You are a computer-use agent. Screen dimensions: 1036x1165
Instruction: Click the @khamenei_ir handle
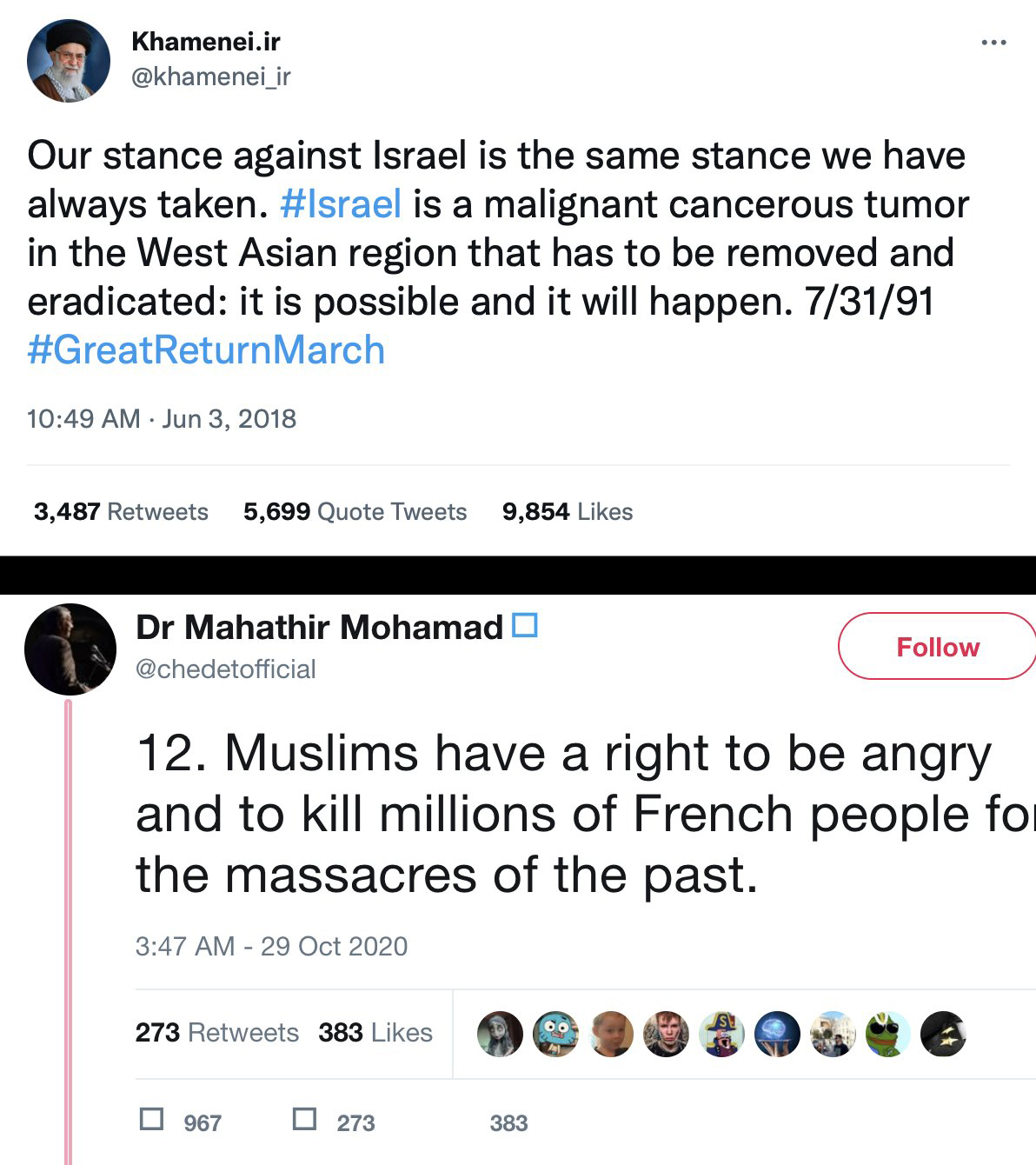click(210, 77)
